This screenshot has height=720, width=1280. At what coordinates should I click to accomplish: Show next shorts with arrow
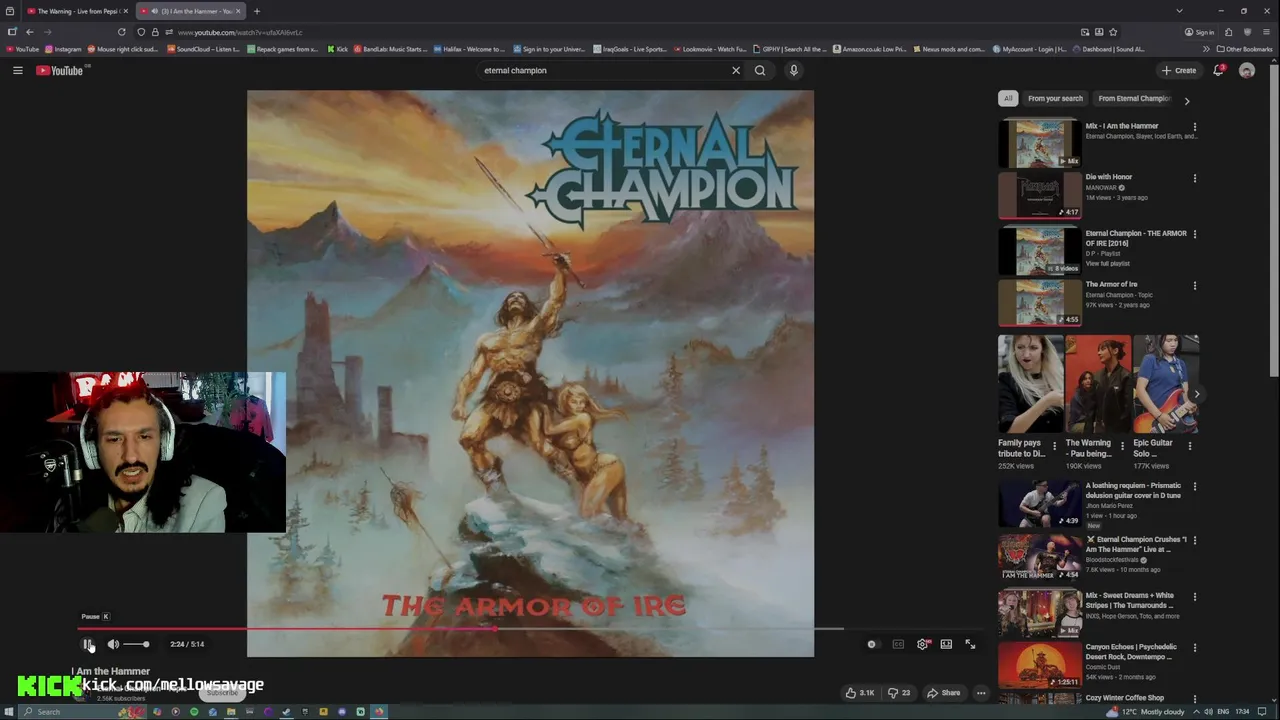(1196, 394)
